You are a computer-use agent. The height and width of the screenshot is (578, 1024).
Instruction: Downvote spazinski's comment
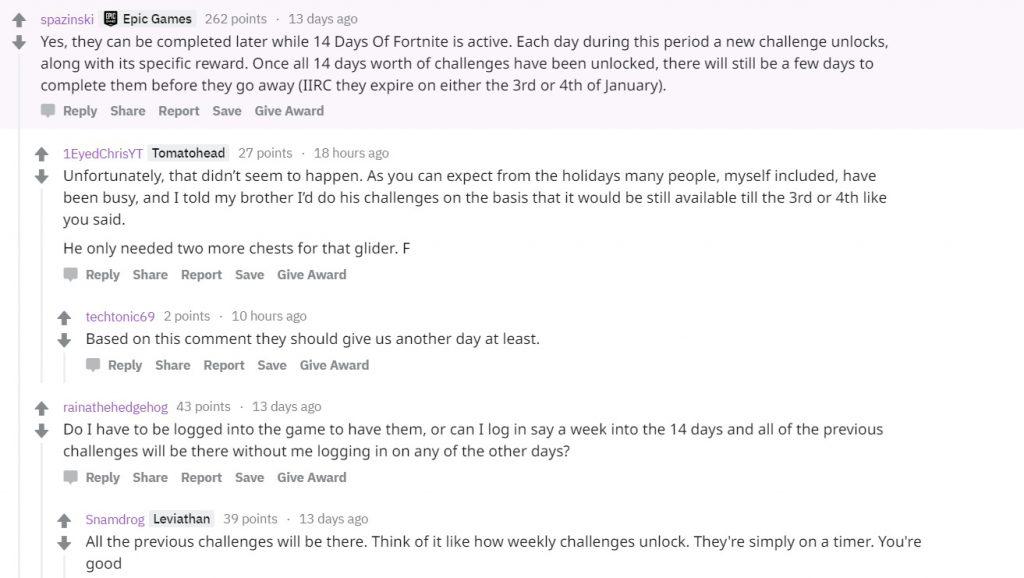[x=18, y=43]
